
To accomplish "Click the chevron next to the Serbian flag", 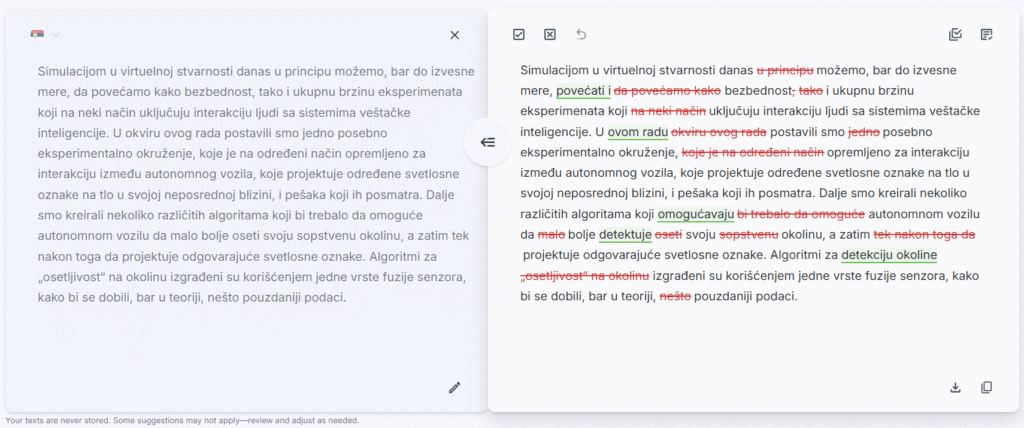I will click(x=56, y=35).
